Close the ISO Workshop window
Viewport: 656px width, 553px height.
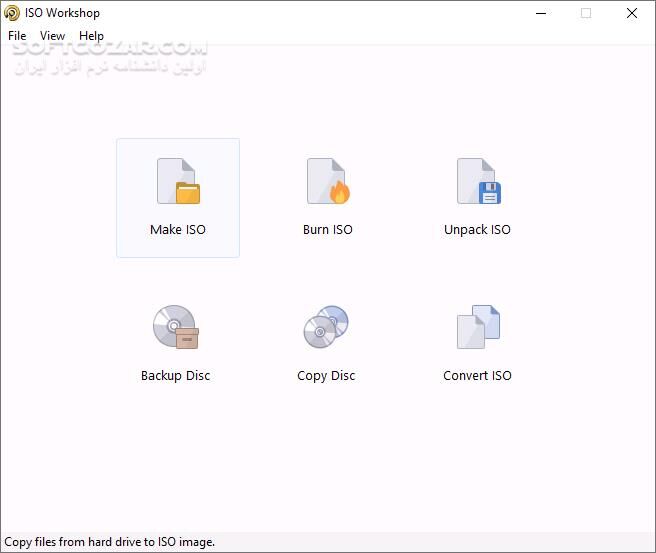pyautogui.click(x=632, y=13)
